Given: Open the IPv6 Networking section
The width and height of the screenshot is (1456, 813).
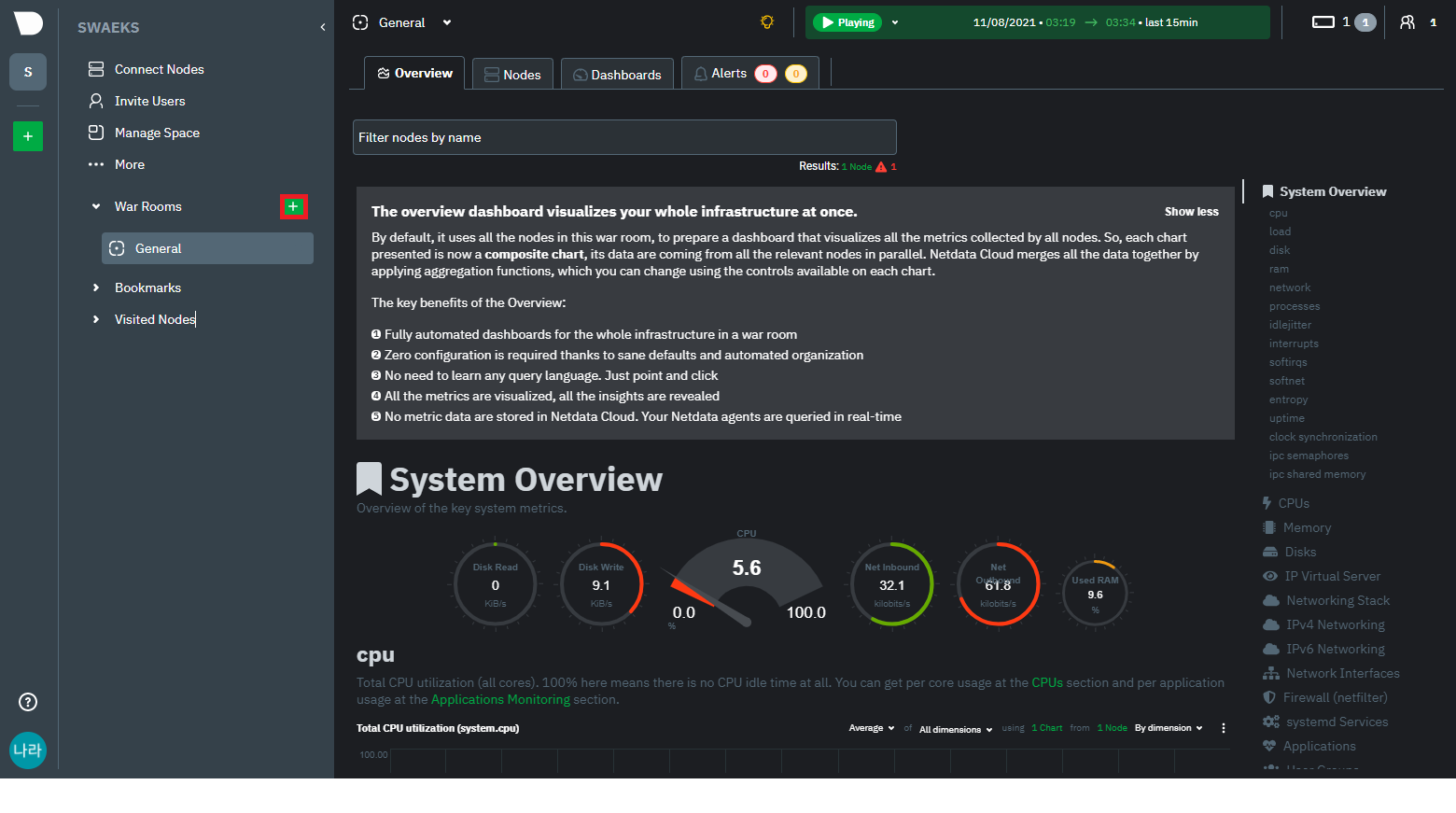Looking at the screenshot, I should coord(1323,649).
